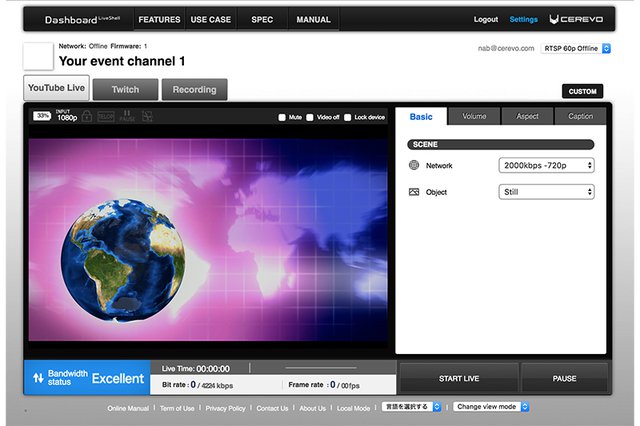Screen dimensions: 640x426
Task: Toggle the Video off checkbox
Action: [311, 117]
